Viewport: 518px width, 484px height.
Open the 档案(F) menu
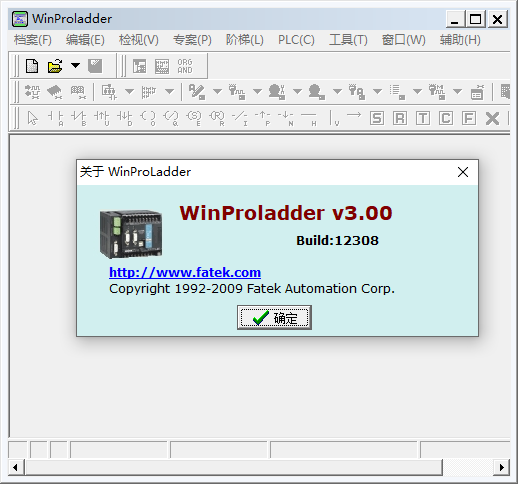(33, 40)
